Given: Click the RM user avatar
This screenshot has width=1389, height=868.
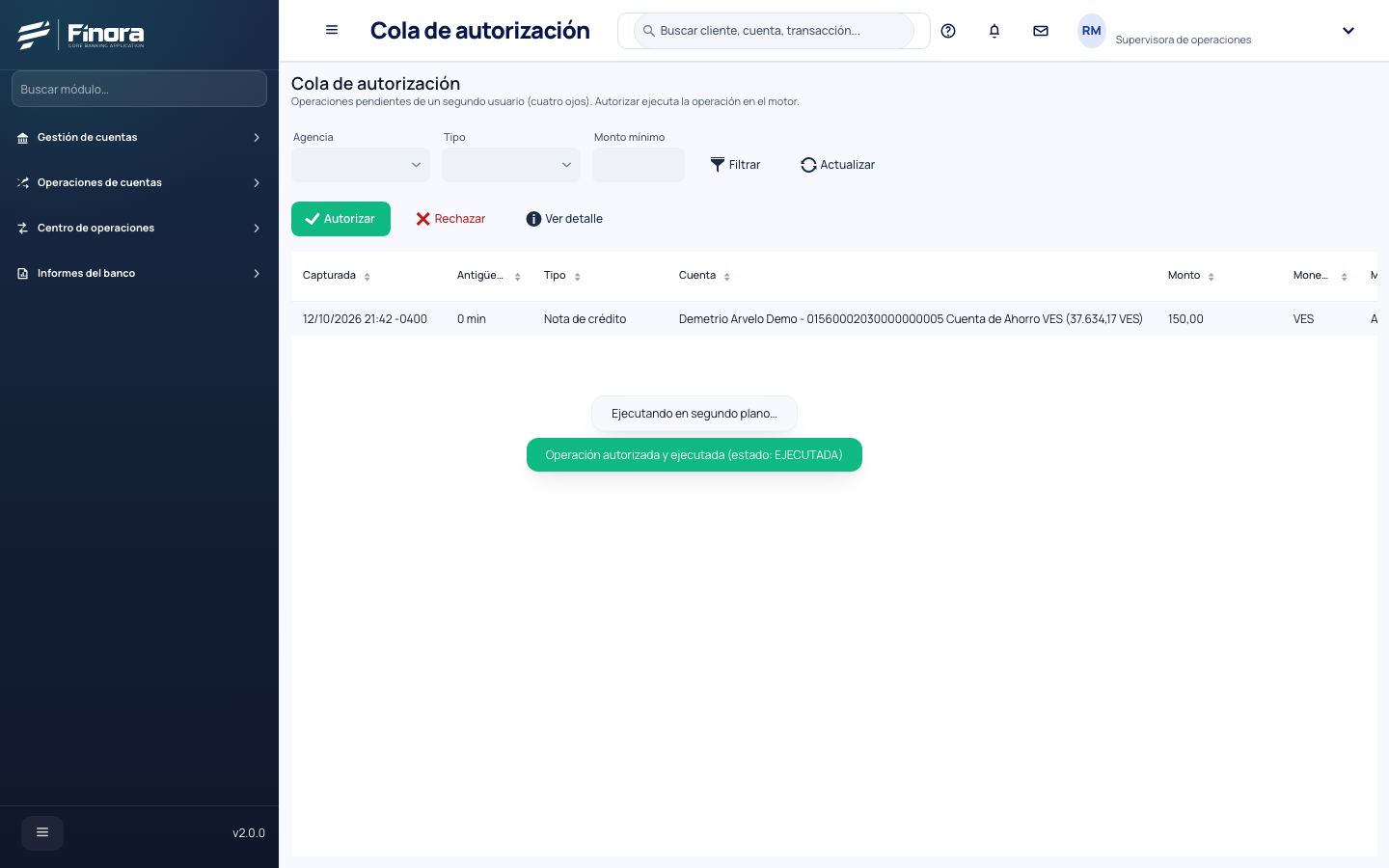Looking at the screenshot, I should [x=1091, y=31].
